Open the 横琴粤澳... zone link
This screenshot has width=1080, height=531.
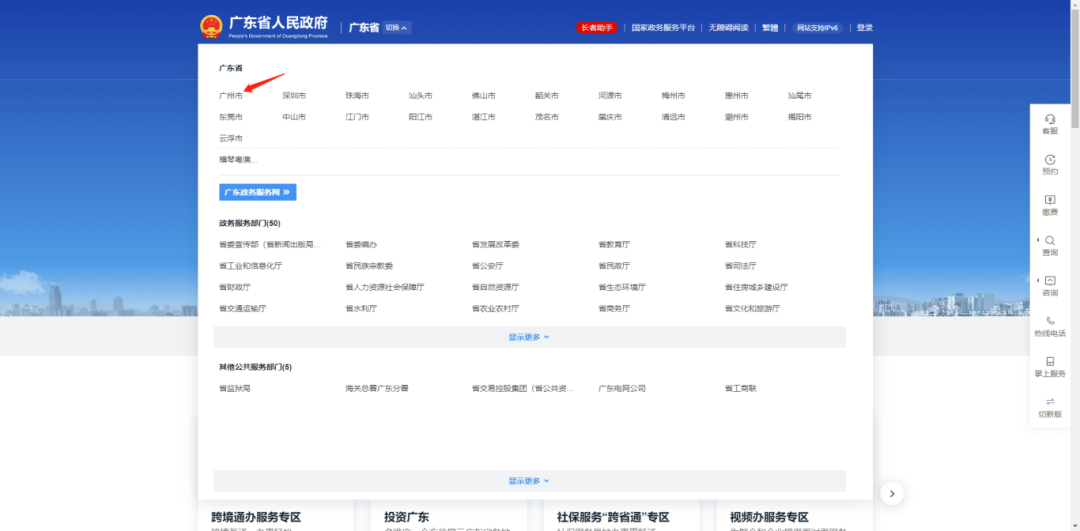238,160
